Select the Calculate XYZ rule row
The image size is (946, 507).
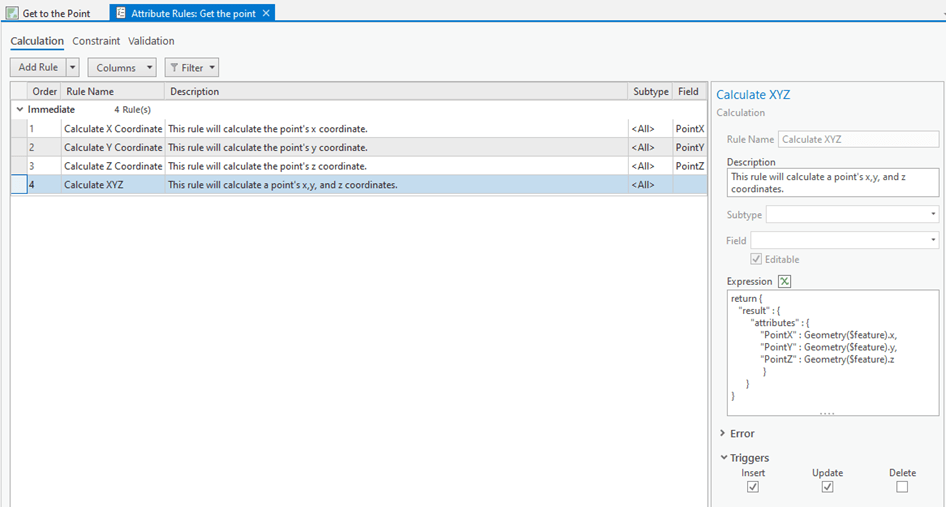click(359, 185)
